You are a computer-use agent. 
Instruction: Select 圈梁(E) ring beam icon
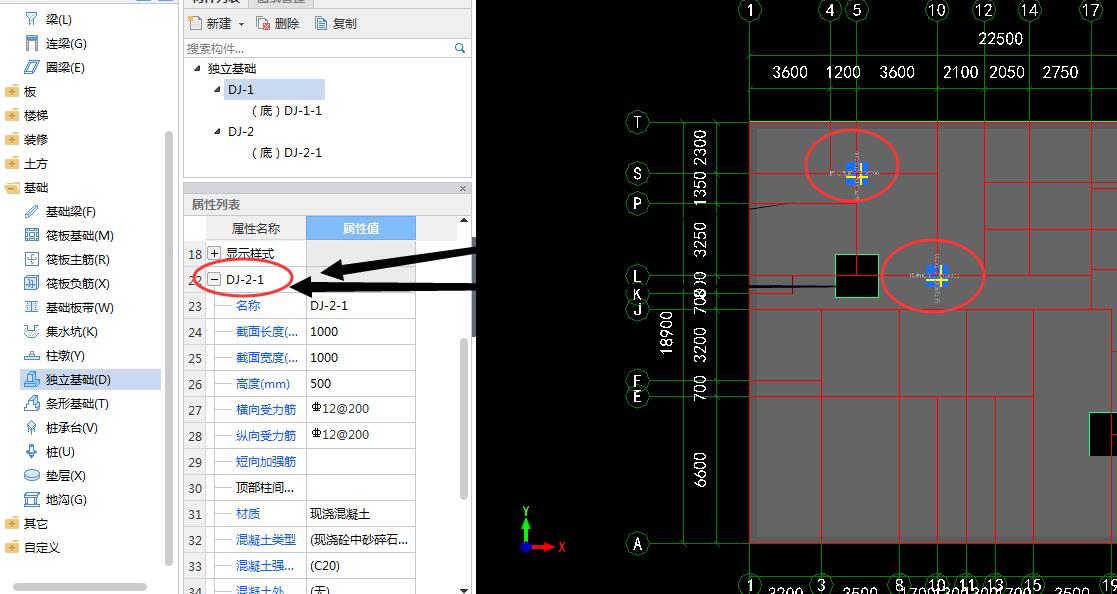click(x=31, y=68)
